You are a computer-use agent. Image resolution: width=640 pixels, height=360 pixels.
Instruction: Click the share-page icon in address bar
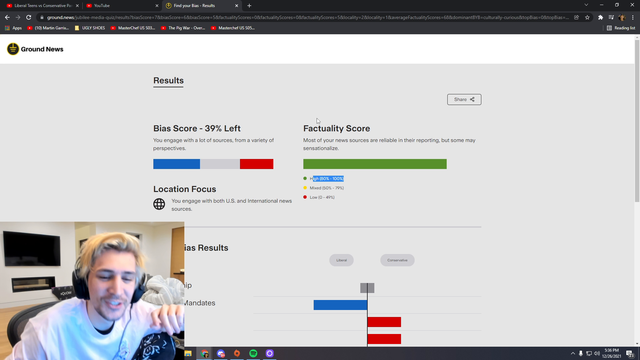click(576, 18)
